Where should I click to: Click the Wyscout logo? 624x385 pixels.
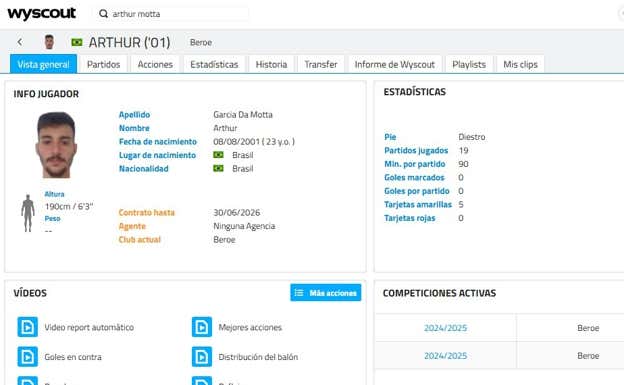(41, 13)
